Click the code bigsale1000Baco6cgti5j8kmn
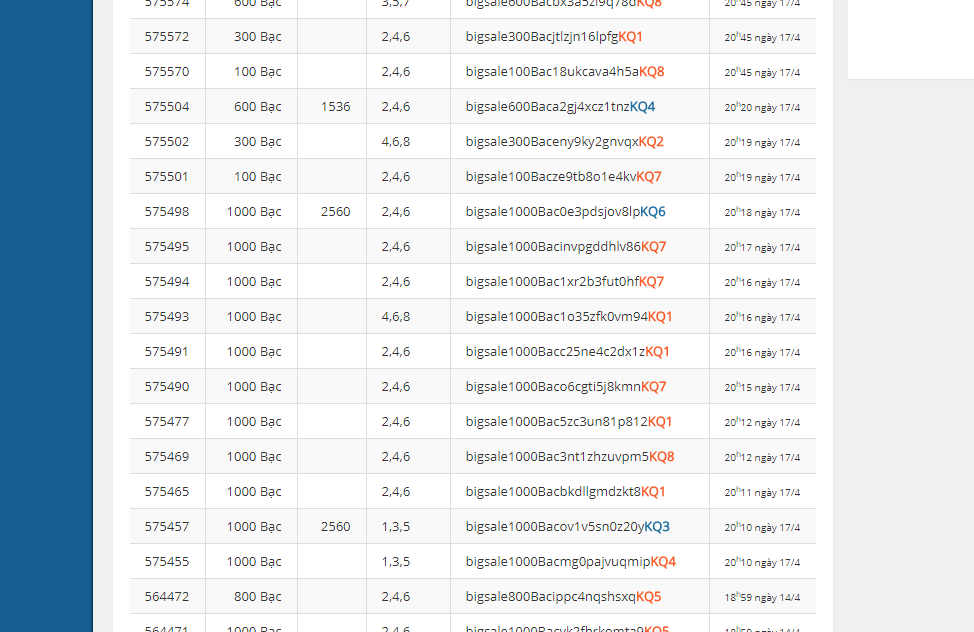This screenshot has height=632, width=974. 553,387
